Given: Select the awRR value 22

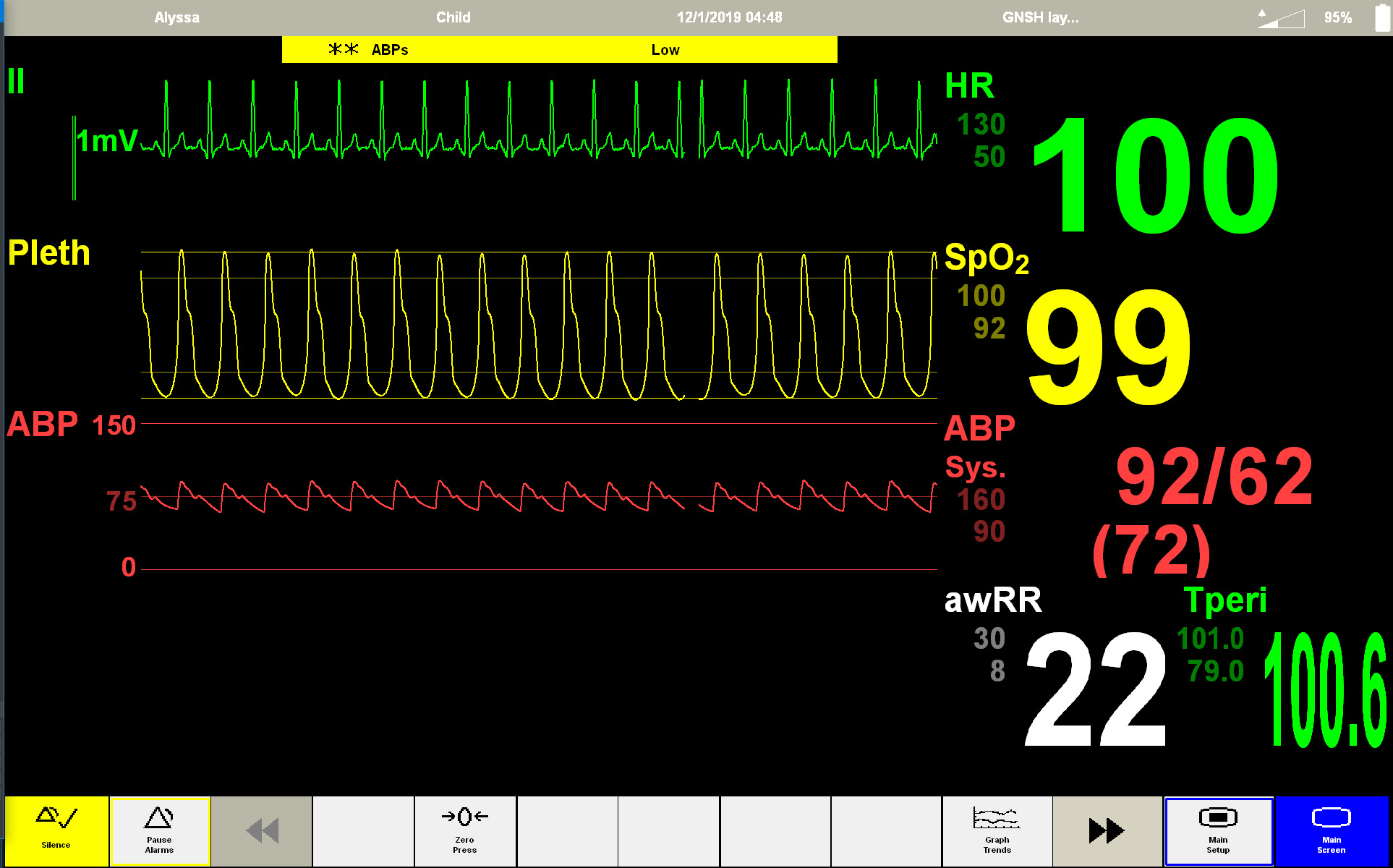Looking at the screenshot, I should pos(1095,689).
